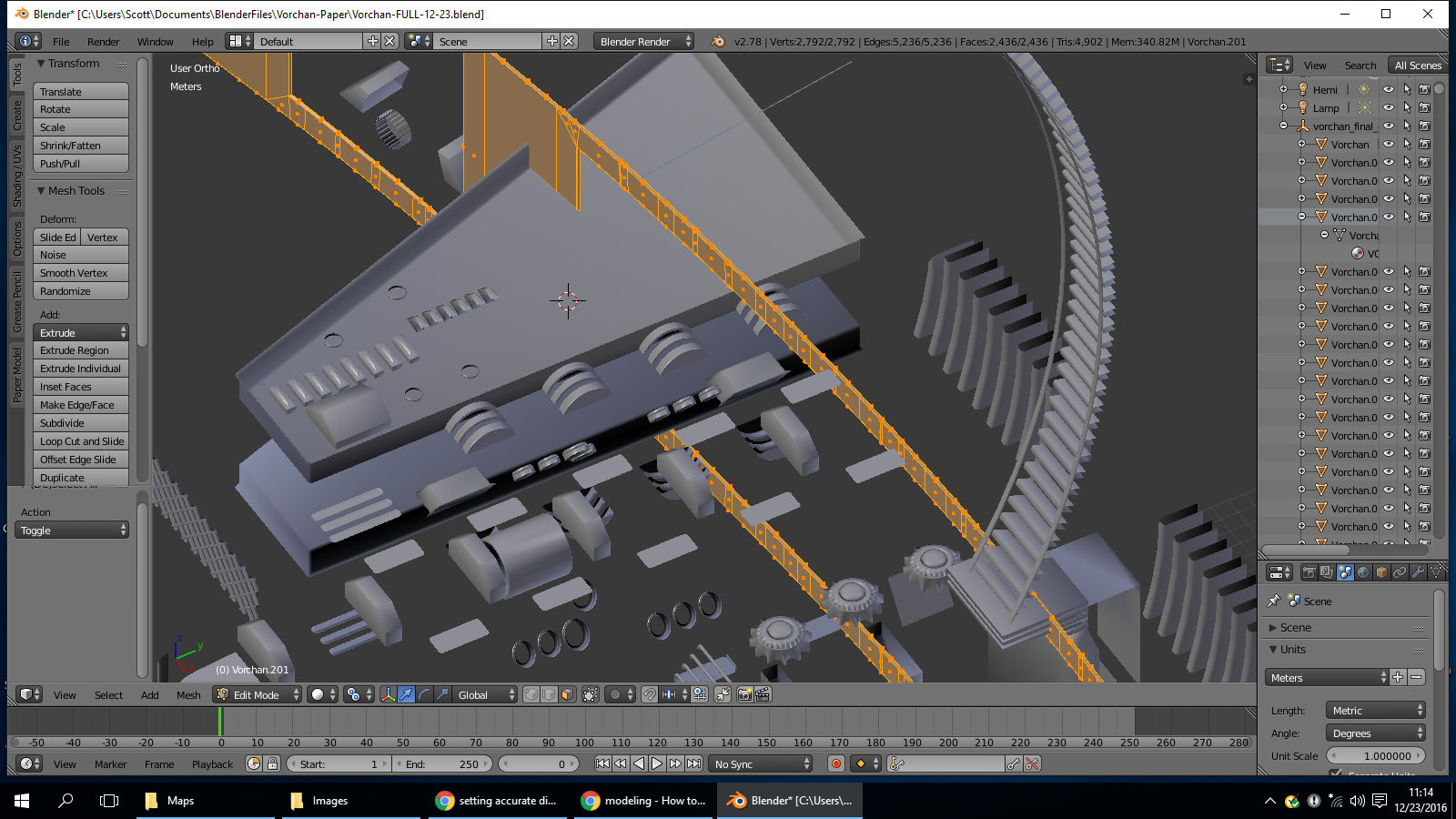
Task: Click vertex select mode icon in 3D header
Action: [531, 694]
